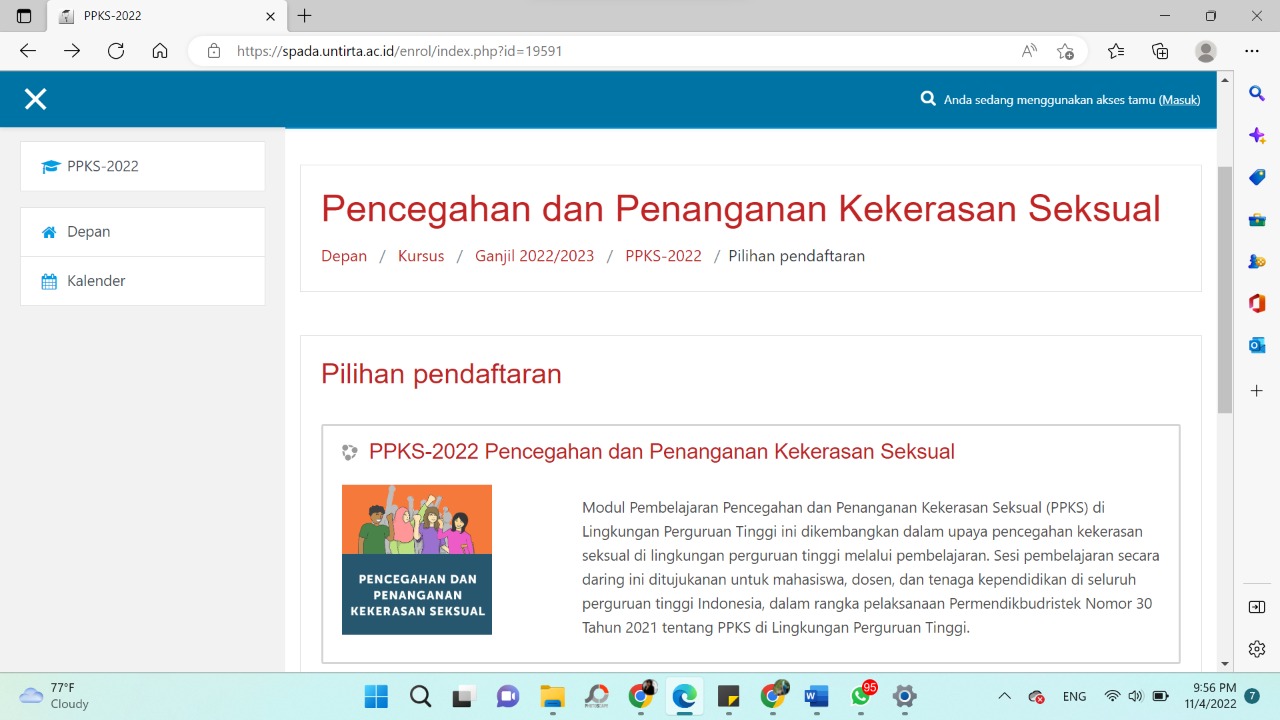This screenshot has height=720, width=1280.
Task: Click the browser Forward arrow
Action: coord(72,51)
